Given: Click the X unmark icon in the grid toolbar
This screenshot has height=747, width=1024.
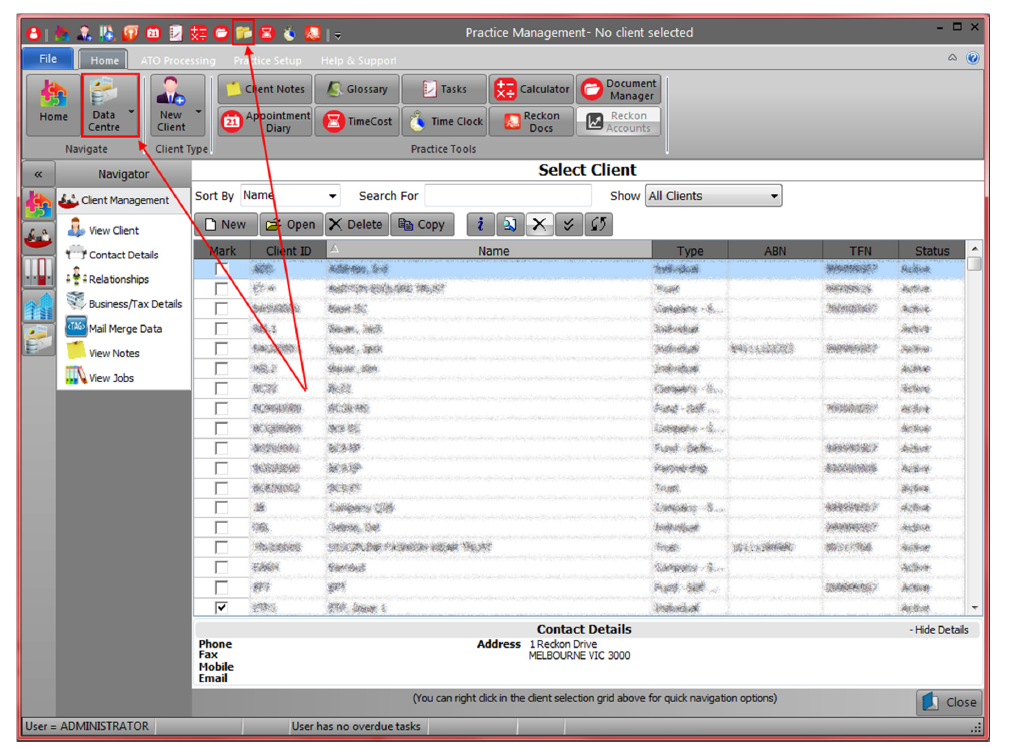Looking at the screenshot, I should tap(539, 225).
